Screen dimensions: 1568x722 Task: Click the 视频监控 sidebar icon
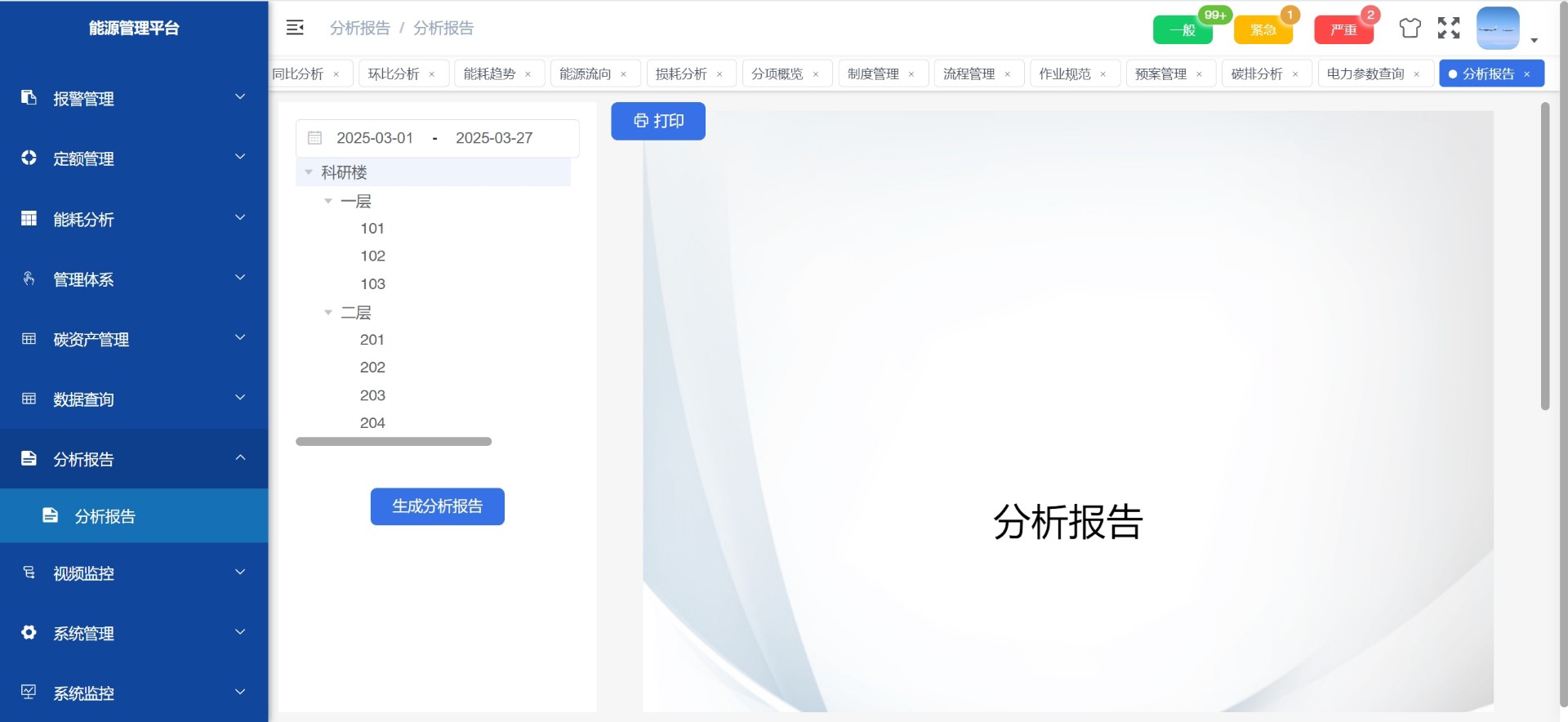(29, 573)
